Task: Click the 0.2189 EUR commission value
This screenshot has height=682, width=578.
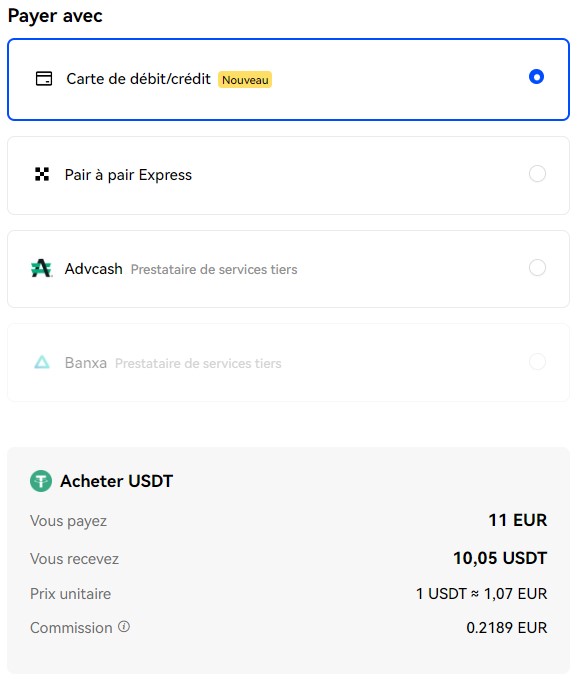Action: pyautogui.click(x=507, y=628)
